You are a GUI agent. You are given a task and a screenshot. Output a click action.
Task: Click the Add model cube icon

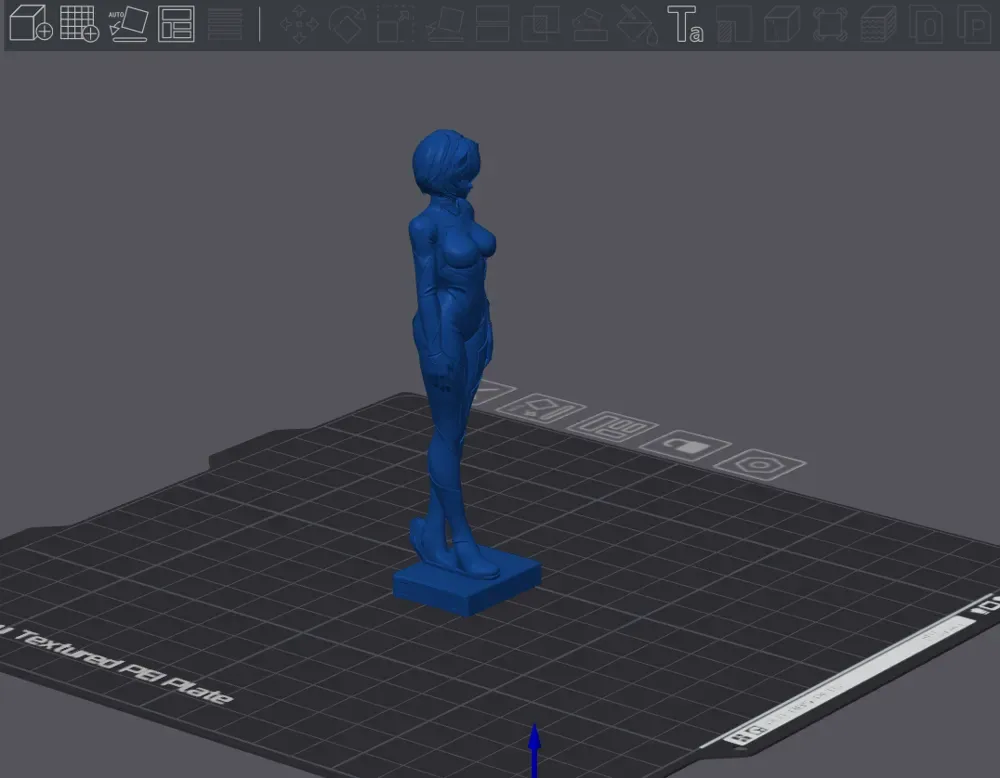coord(30,24)
